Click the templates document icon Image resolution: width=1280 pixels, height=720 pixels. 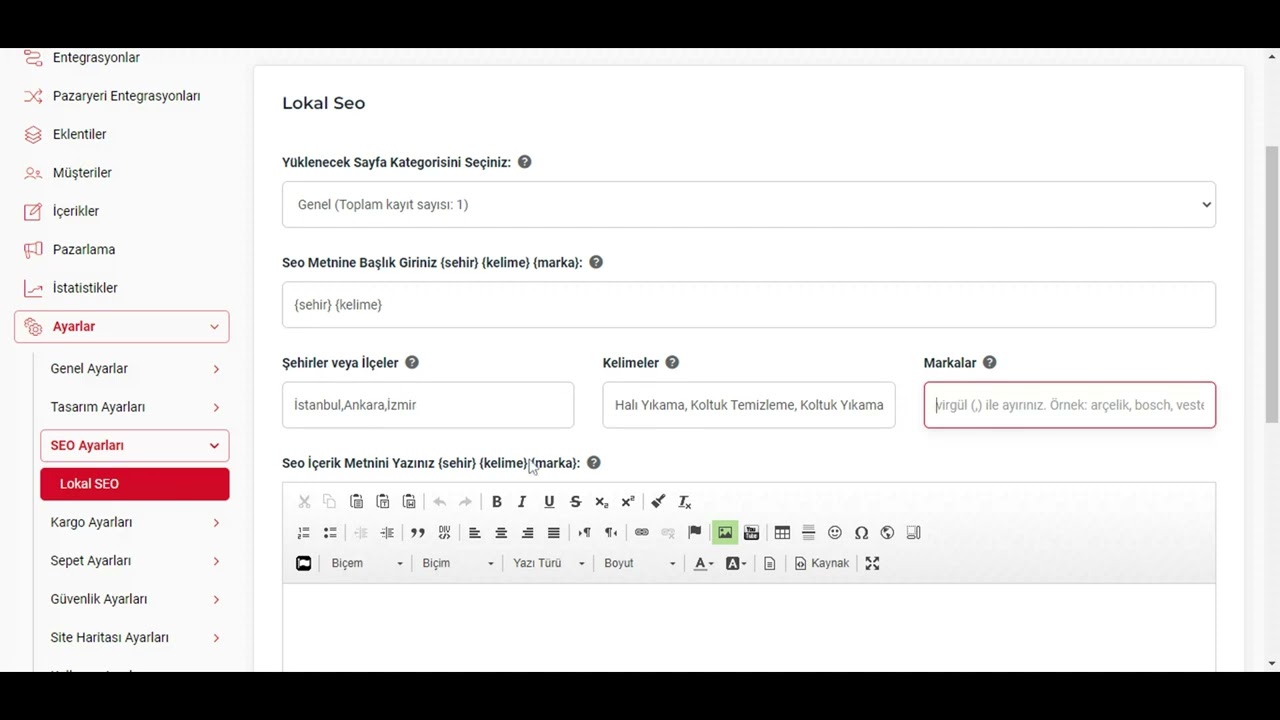(769, 563)
